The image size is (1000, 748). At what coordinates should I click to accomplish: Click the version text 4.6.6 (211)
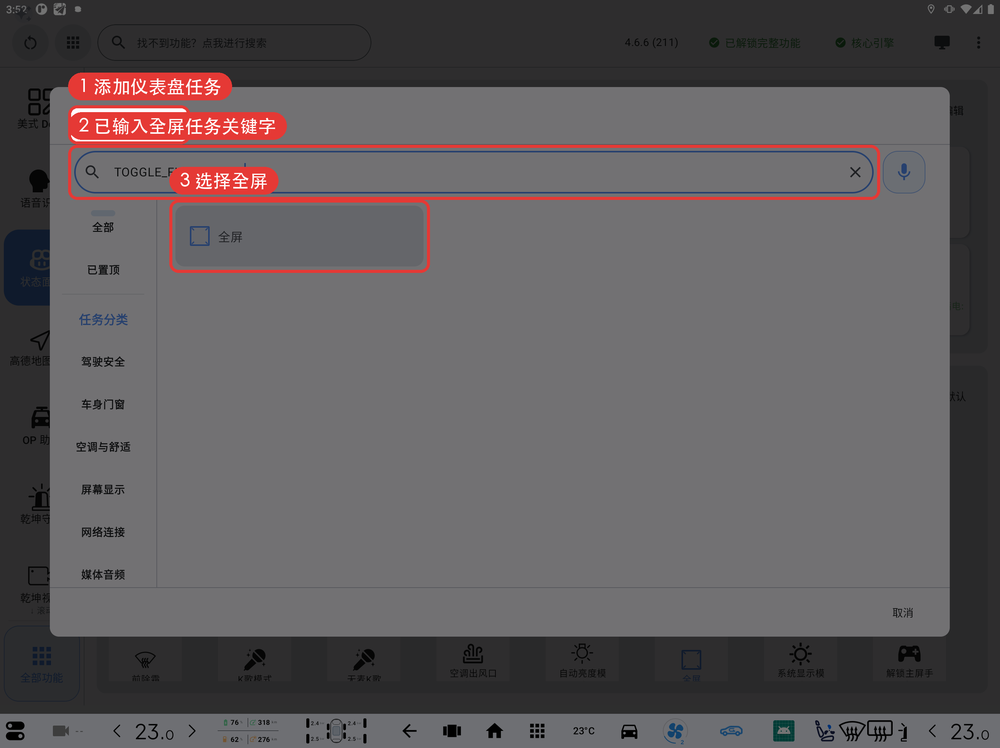click(x=651, y=43)
